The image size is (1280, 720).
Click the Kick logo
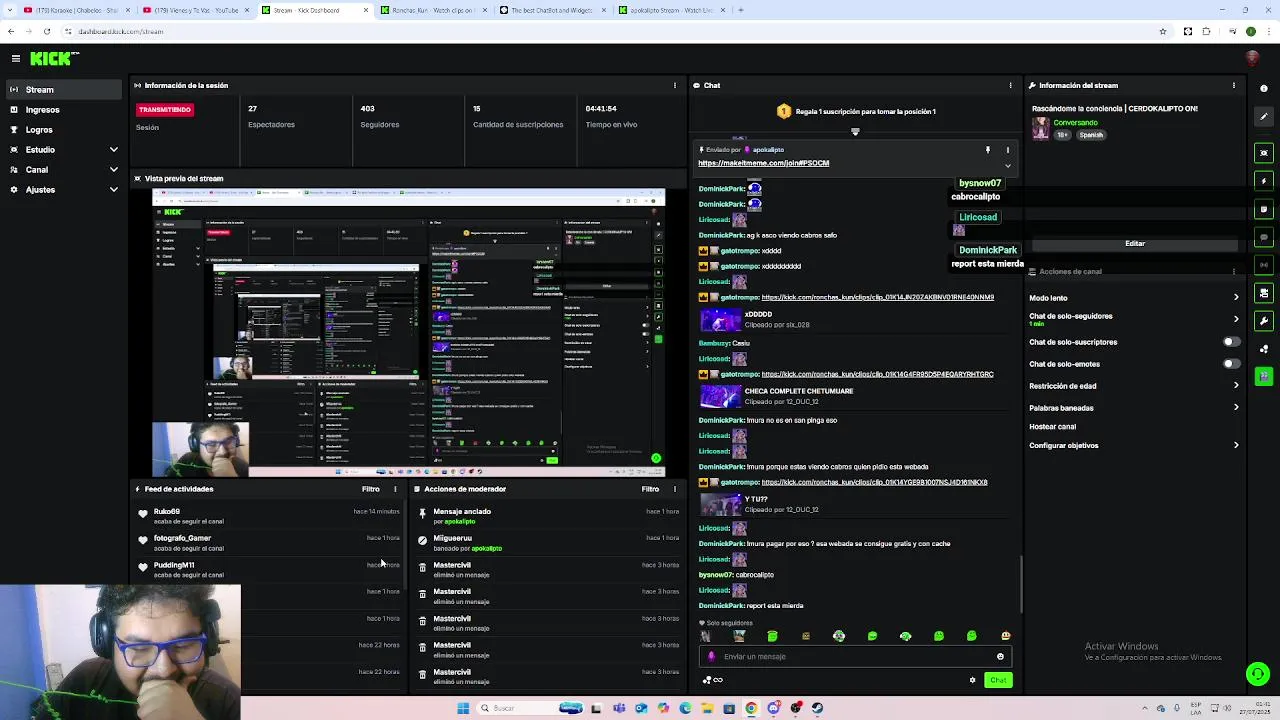coord(50,59)
